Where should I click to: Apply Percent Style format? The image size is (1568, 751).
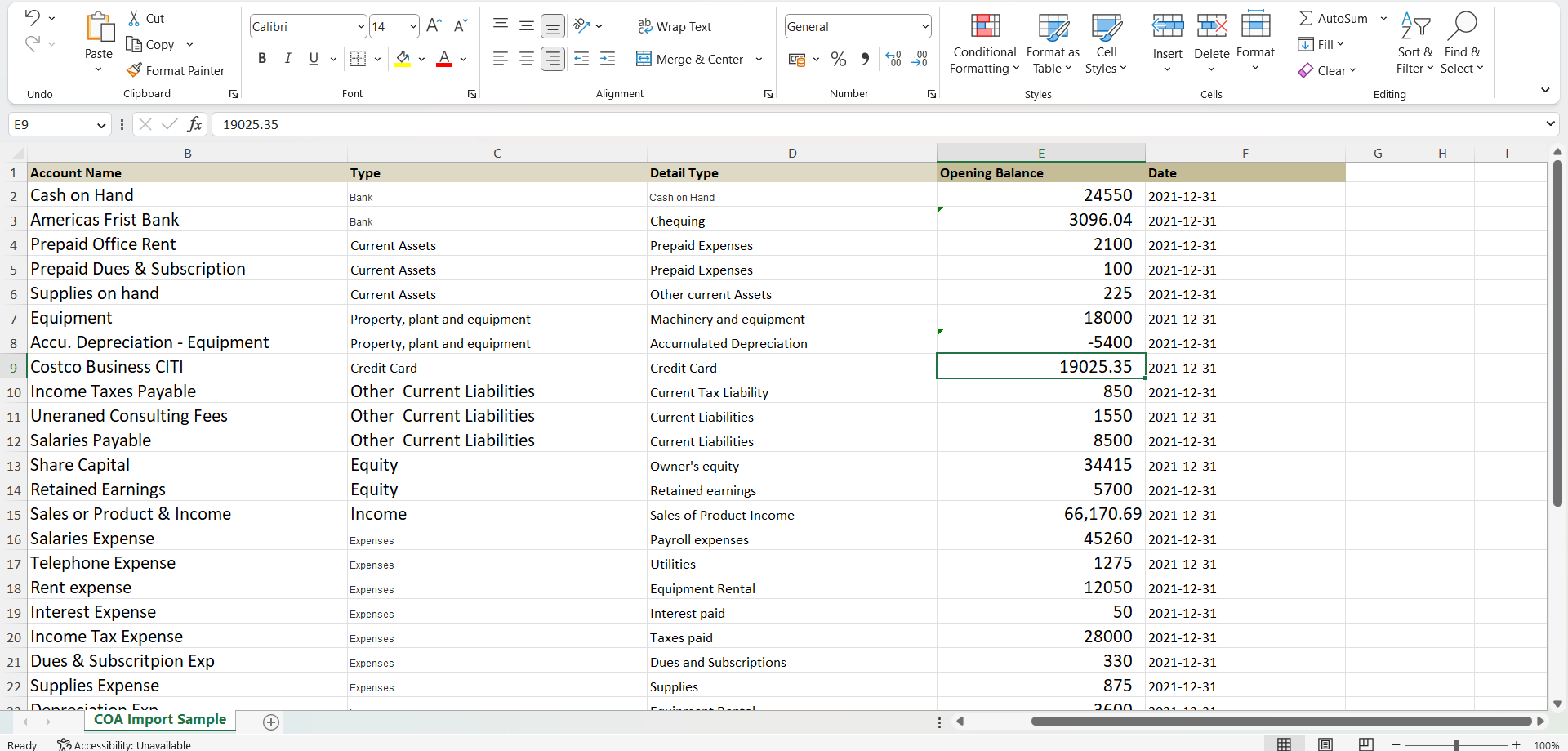tap(839, 59)
